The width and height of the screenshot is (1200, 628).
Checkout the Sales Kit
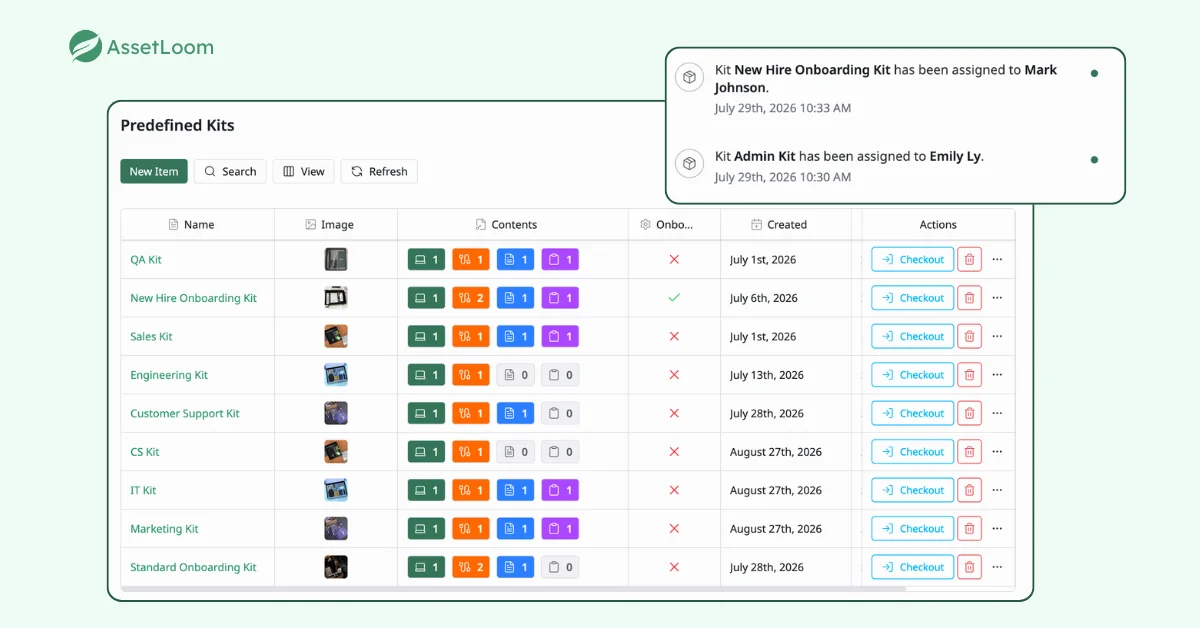pyautogui.click(x=912, y=337)
